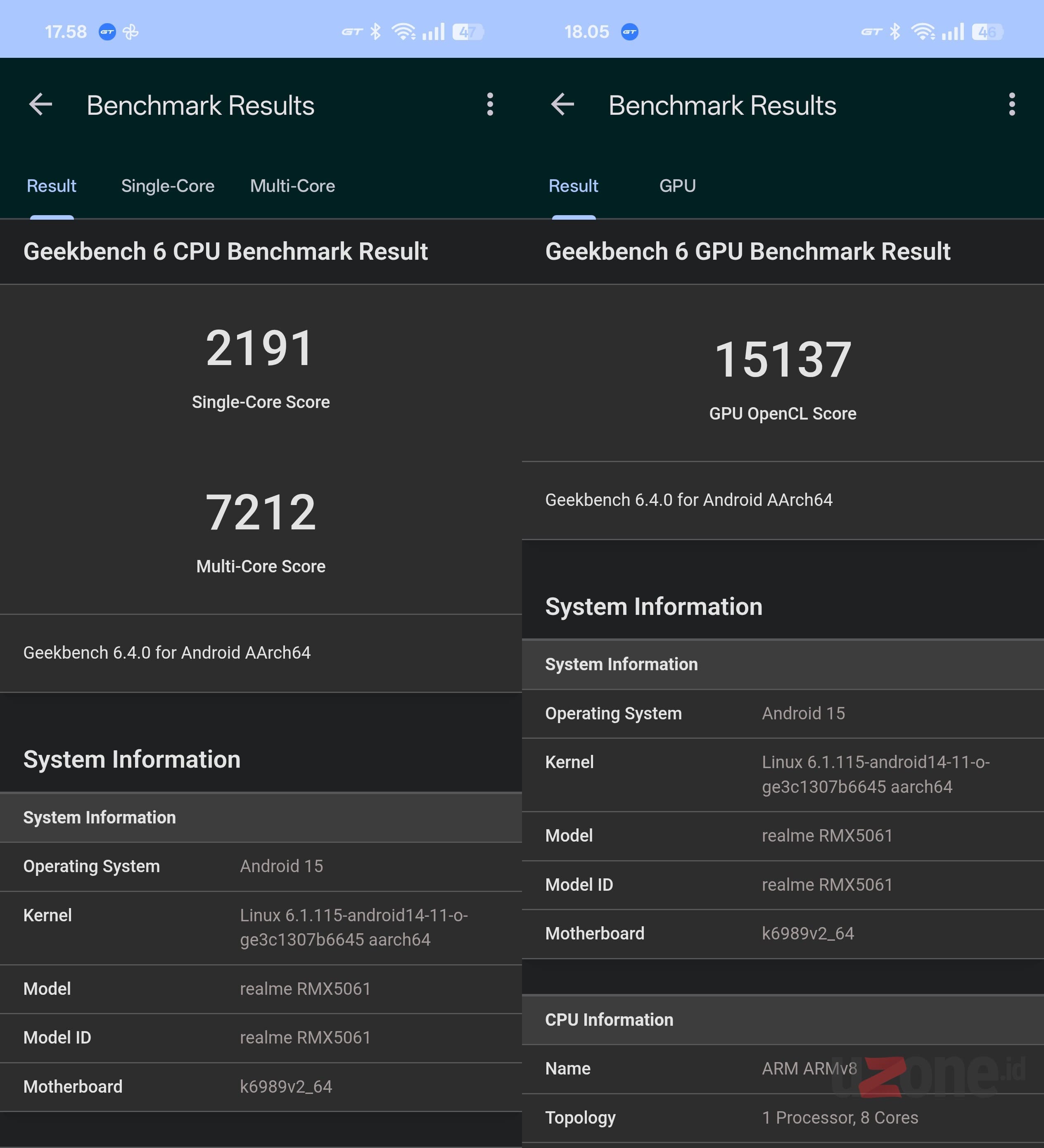Switch to GPU tab
The image size is (1044, 1148).
point(677,186)
